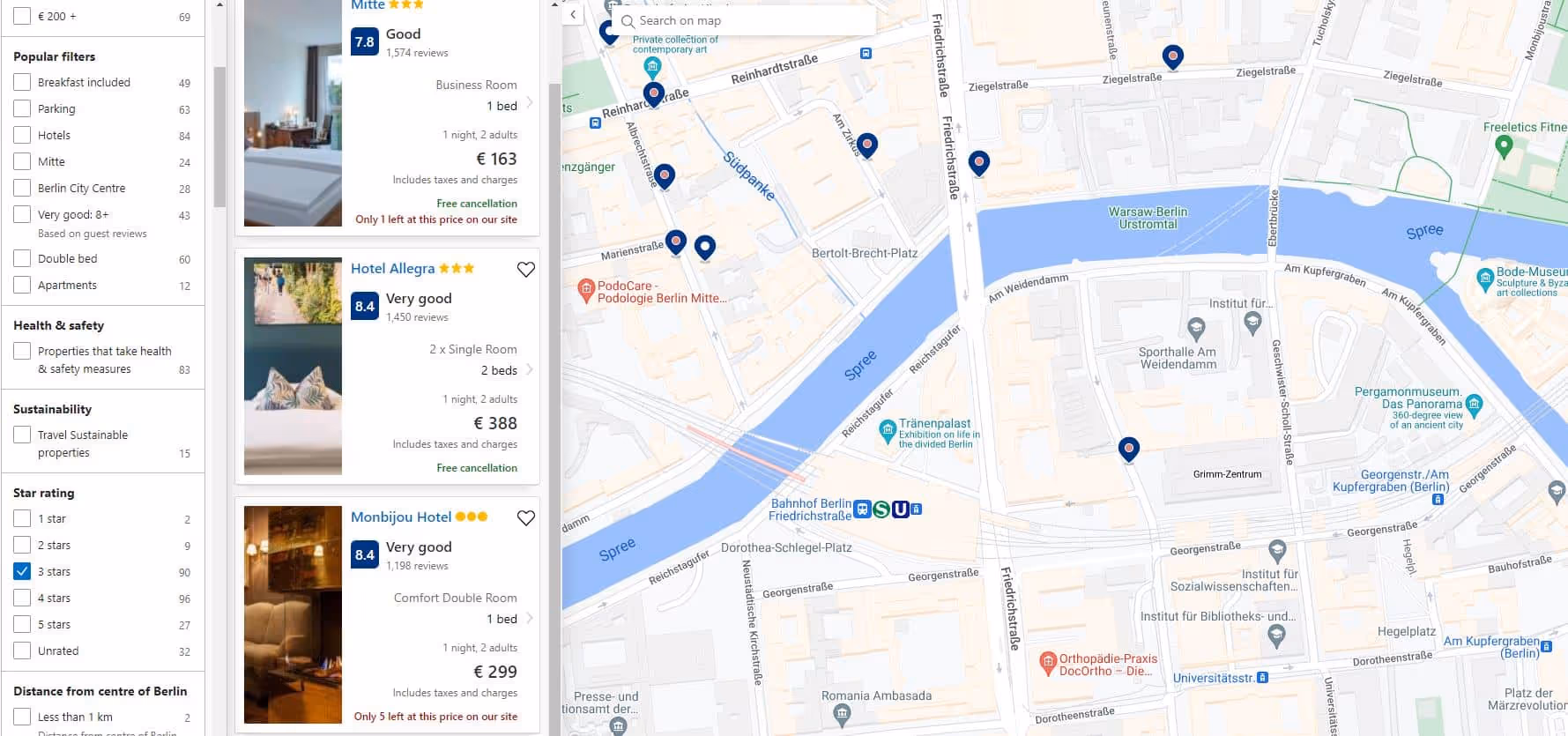Click Universitätsstr. tram stop icon
The height and width of the screenshot is (736, 1568).
click(x=1262, y=678)
